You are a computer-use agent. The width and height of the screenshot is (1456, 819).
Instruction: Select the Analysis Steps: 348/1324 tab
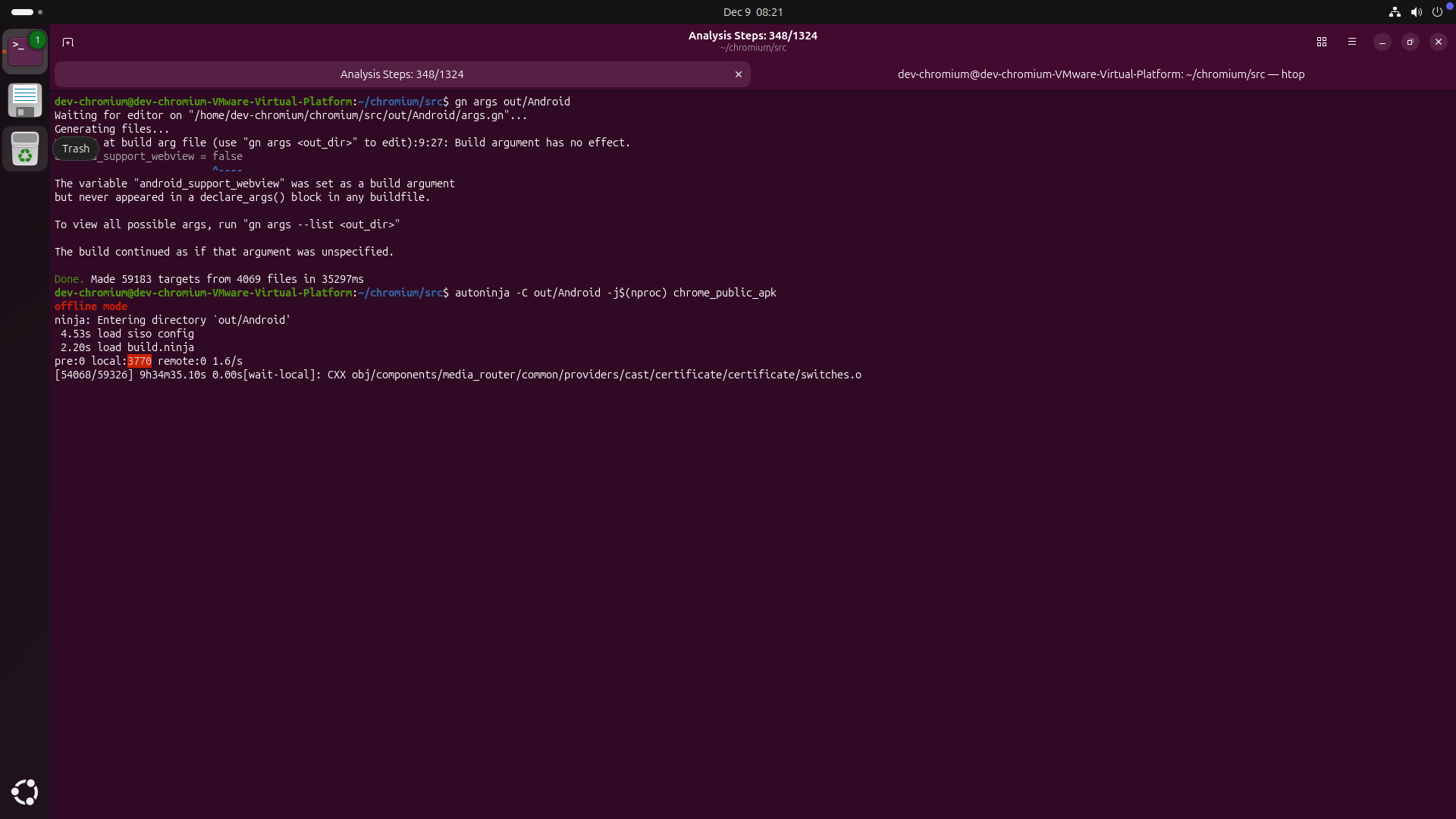pos(402,74)
